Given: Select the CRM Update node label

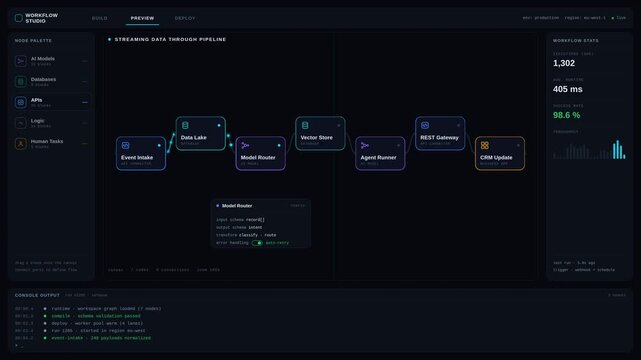Looking at the screenshot, I should [496, 157].
